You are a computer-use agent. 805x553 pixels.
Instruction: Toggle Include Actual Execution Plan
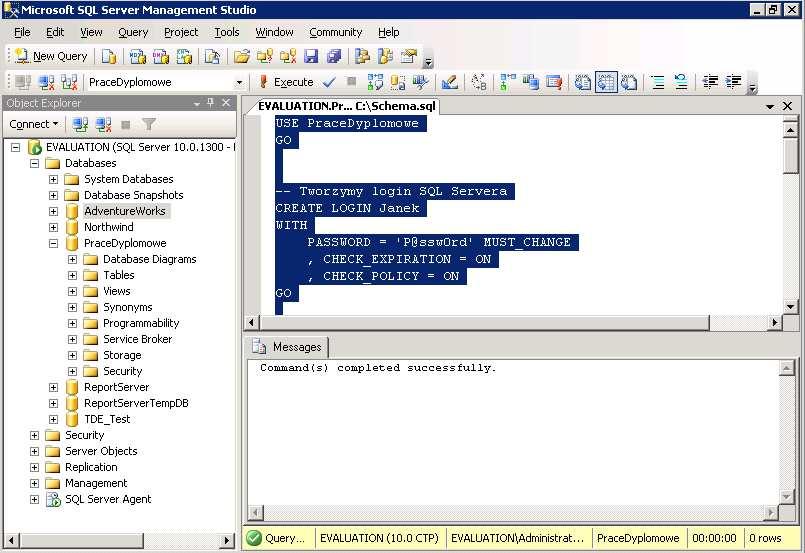tap(508, 82)
